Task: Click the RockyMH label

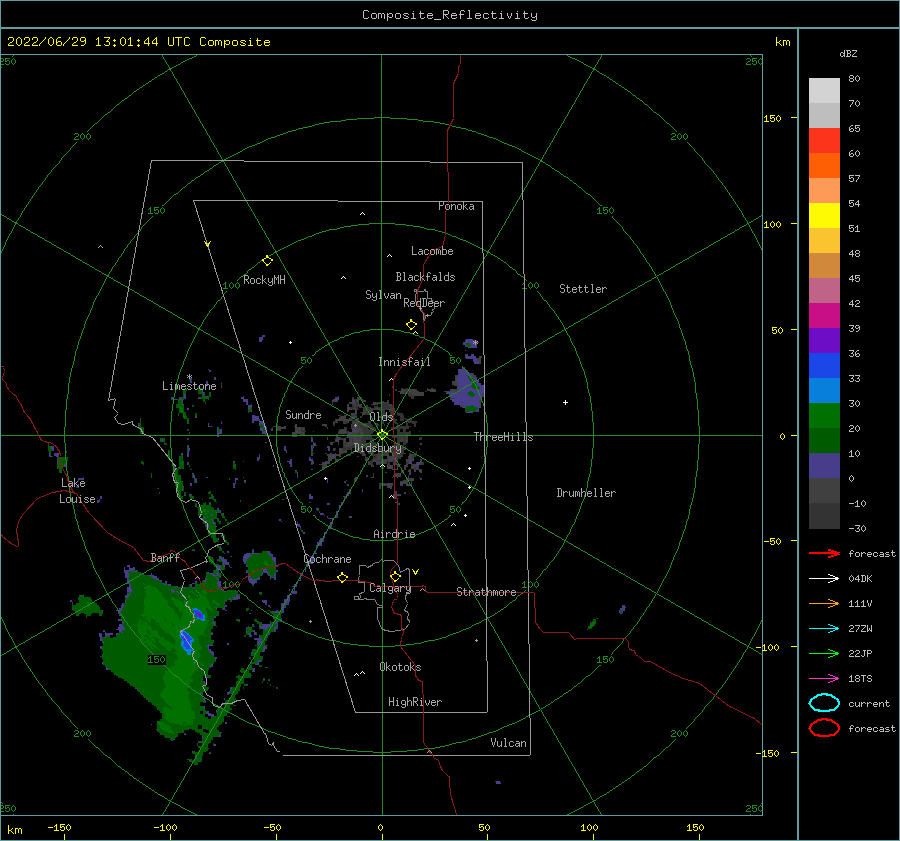Action: 264,280
